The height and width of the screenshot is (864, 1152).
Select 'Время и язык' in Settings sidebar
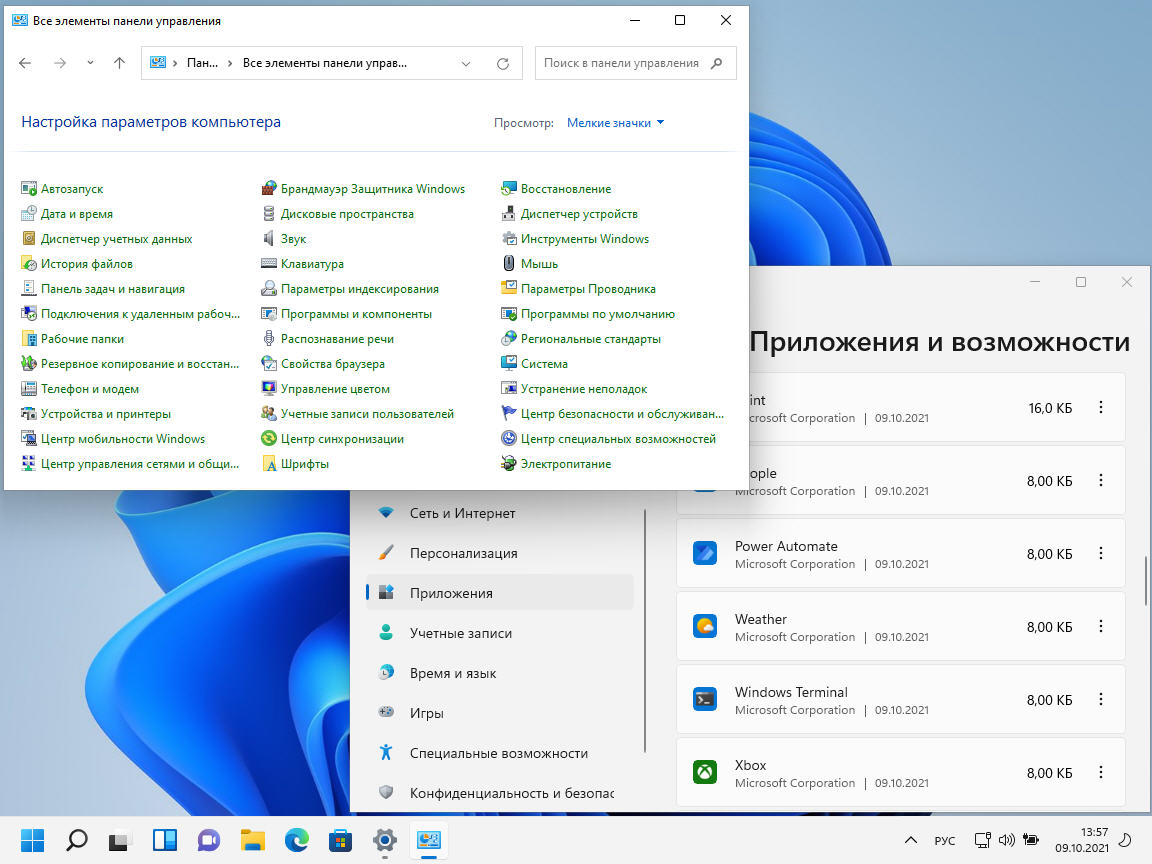click(452, 673)
